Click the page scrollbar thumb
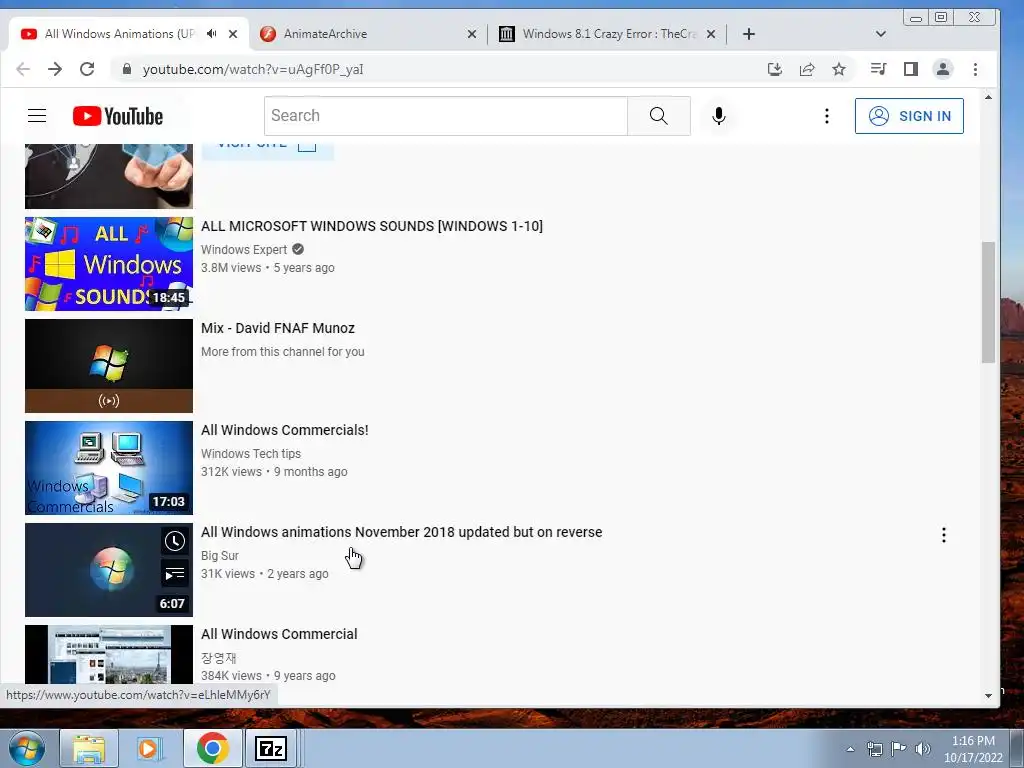 pyautogui.click(x=988, y=302)
